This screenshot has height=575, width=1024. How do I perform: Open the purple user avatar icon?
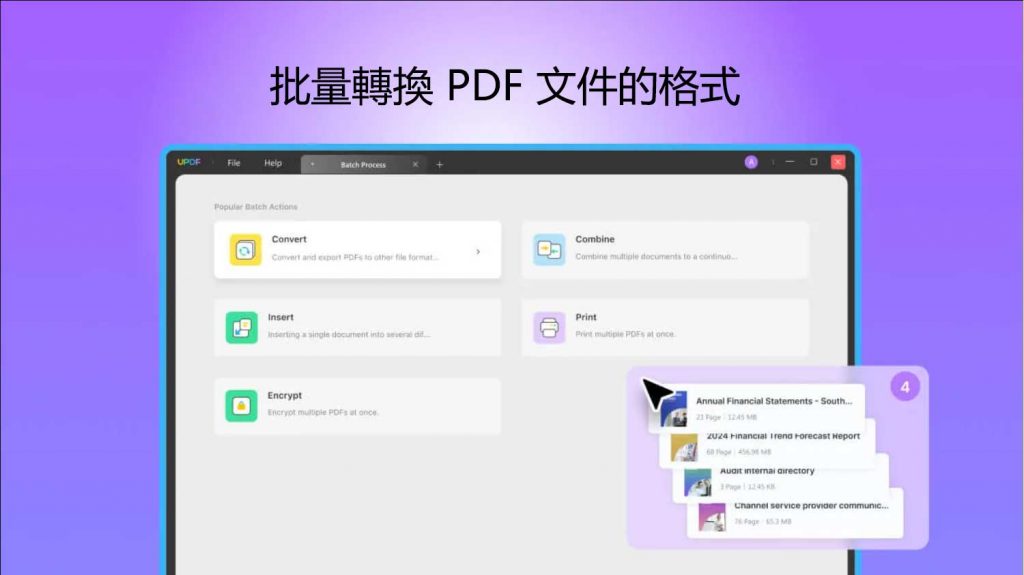click(751, 162)
